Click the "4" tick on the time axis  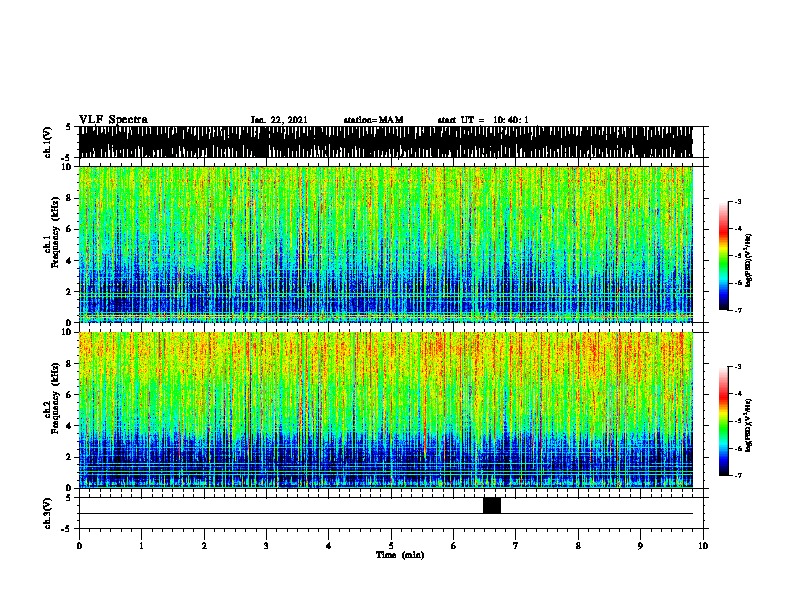(329, 546)
